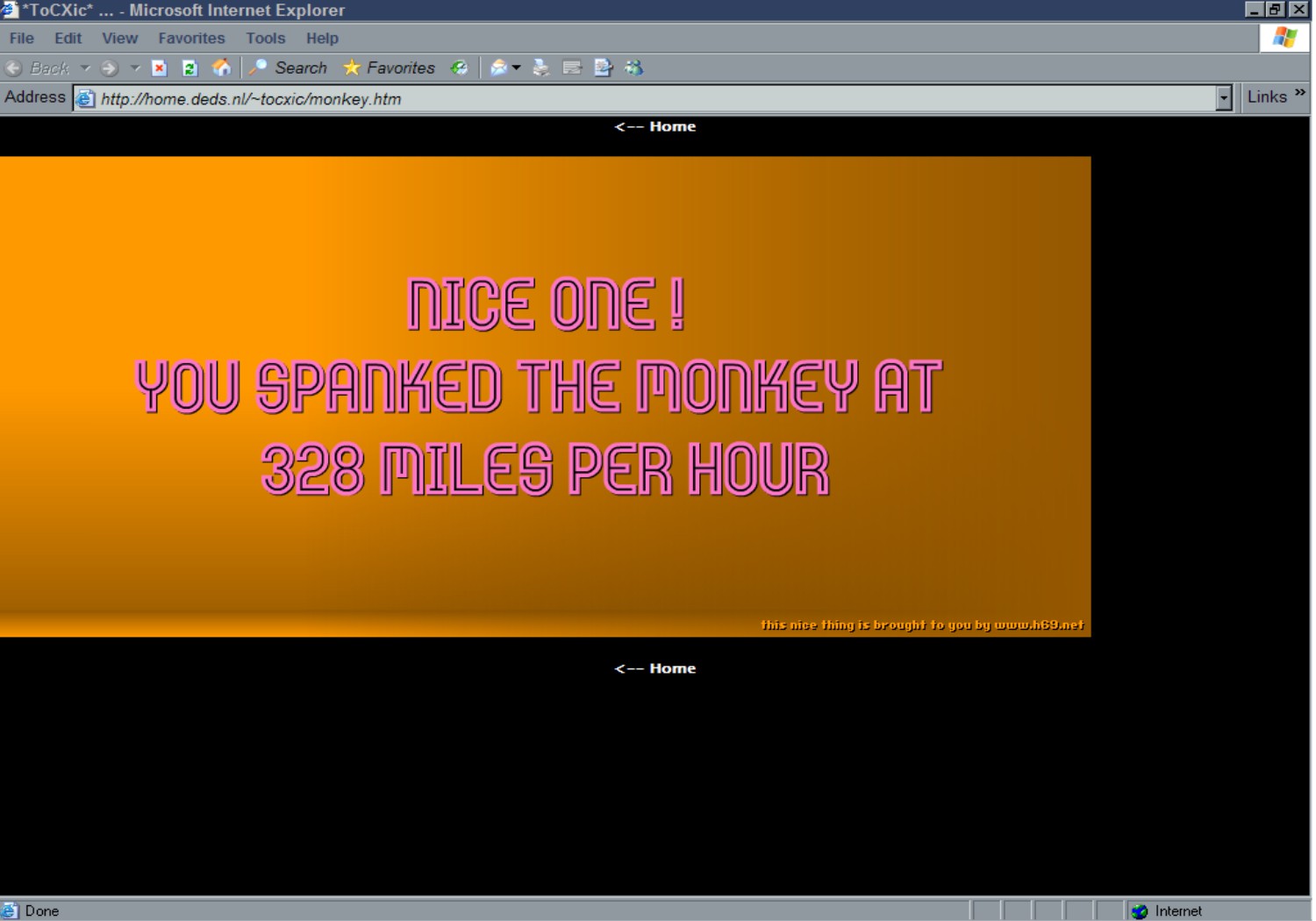Open the Messenger toolbar icon
The width and height of the screenshot is (1316, 921).
(633, 68)
